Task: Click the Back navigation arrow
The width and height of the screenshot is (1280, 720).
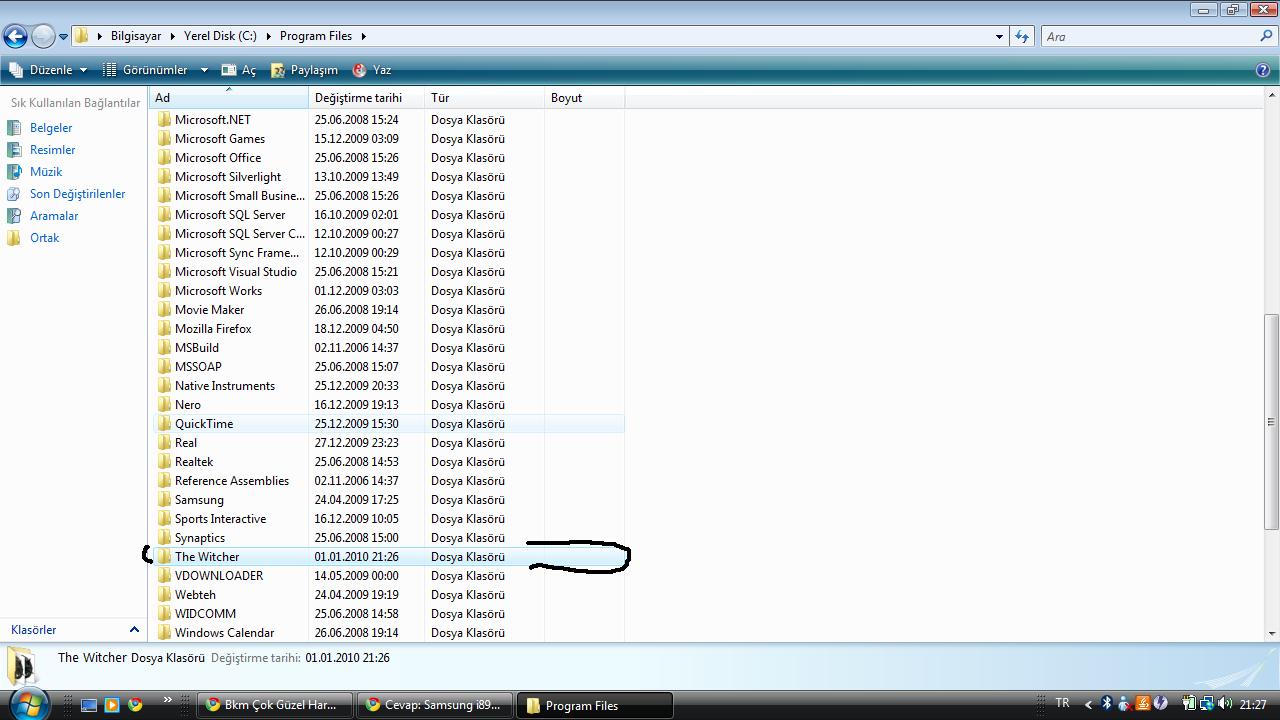Action: point(15,37)
